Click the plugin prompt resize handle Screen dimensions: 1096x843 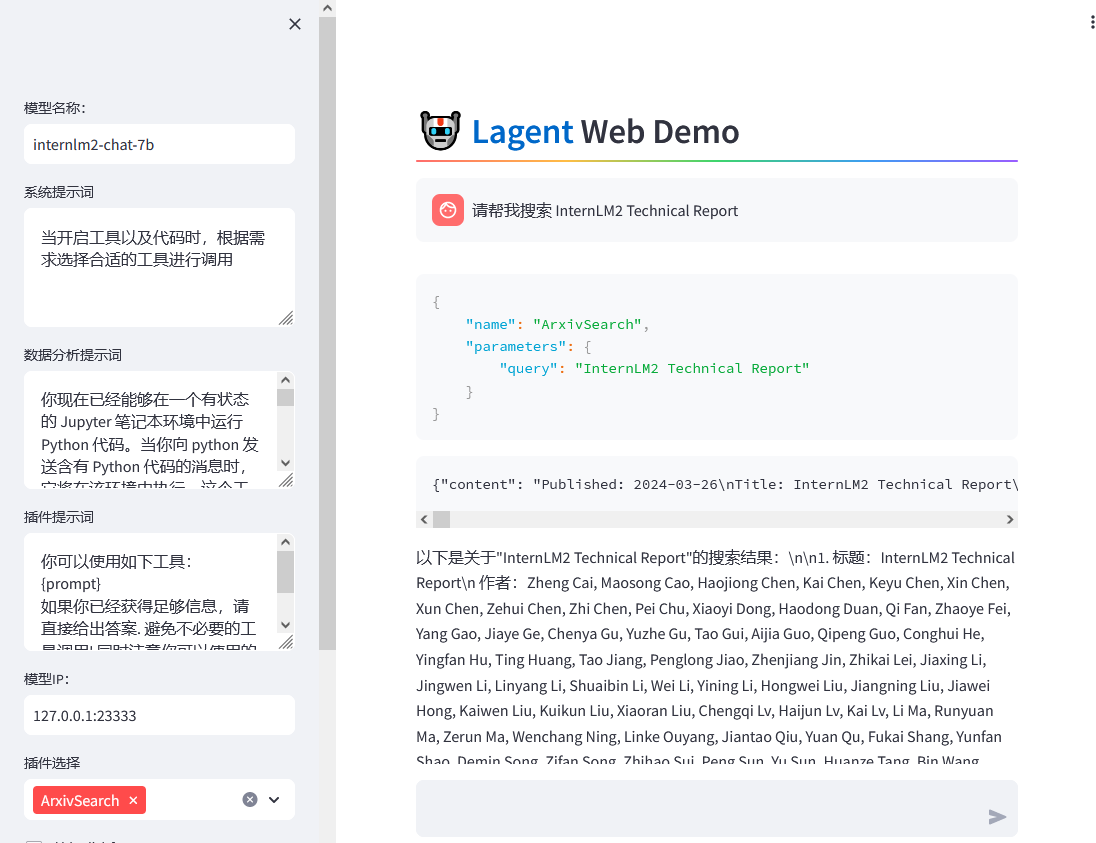click(x=286, y=642)
